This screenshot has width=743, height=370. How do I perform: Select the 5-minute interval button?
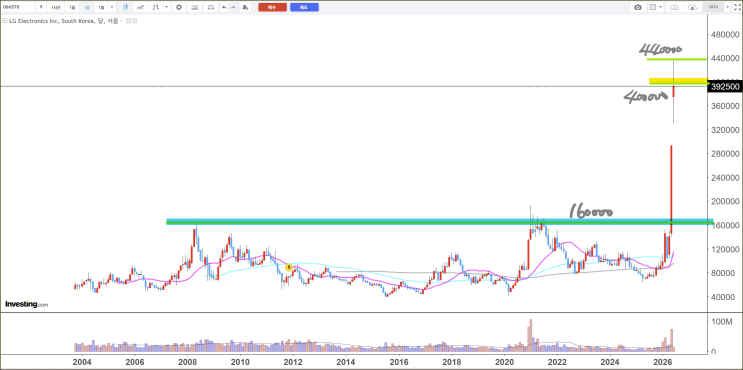point(41,7)
